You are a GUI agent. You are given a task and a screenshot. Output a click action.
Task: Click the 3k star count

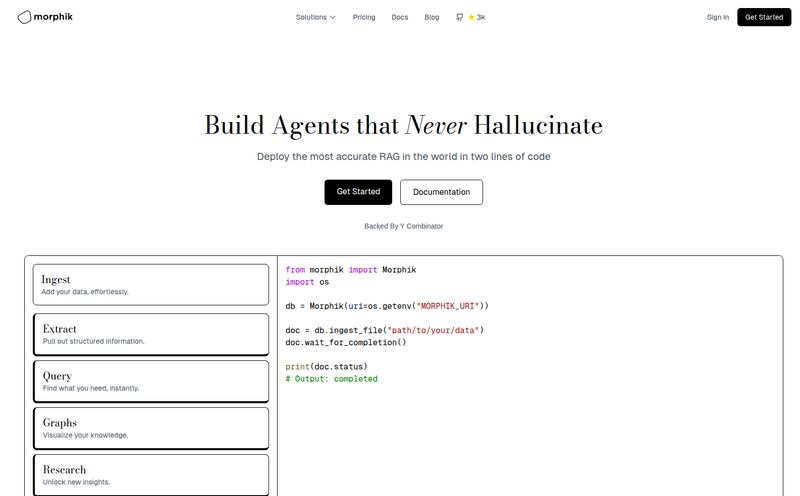pos(481,17)
